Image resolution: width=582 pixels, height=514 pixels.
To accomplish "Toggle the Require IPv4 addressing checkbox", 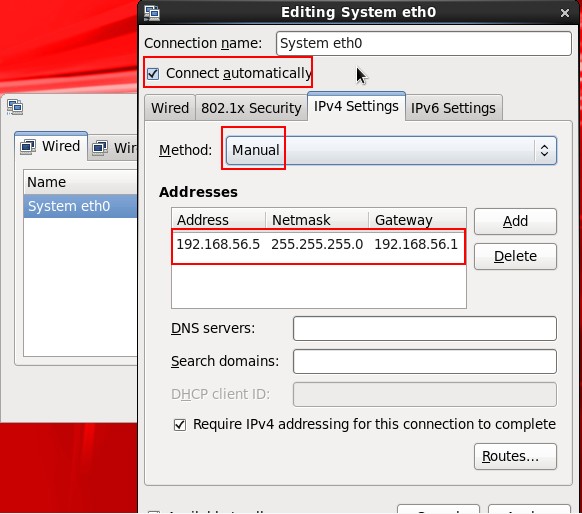I will click(180, 425).
